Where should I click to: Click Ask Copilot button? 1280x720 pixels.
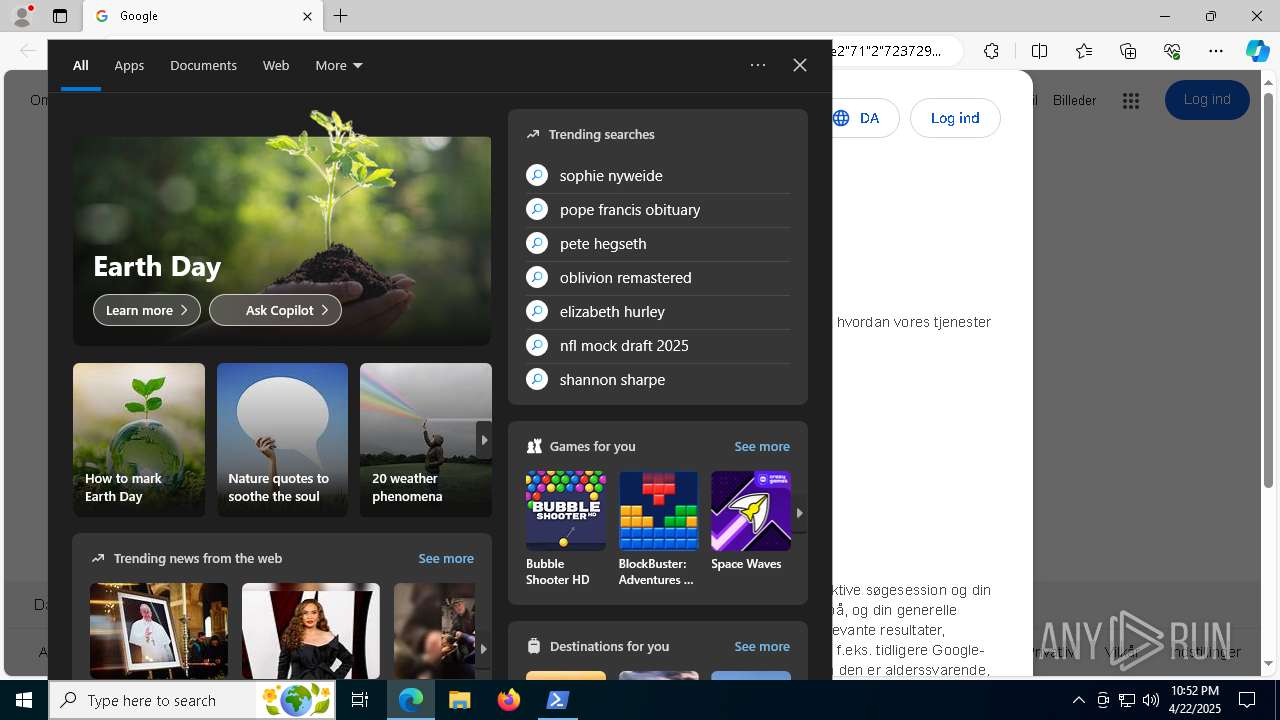point(275,310)
